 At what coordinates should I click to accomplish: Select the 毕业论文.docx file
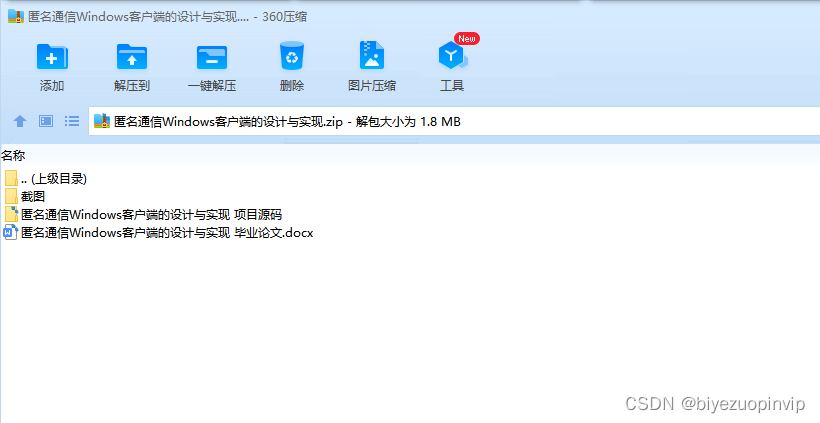[x=158, y=233]
